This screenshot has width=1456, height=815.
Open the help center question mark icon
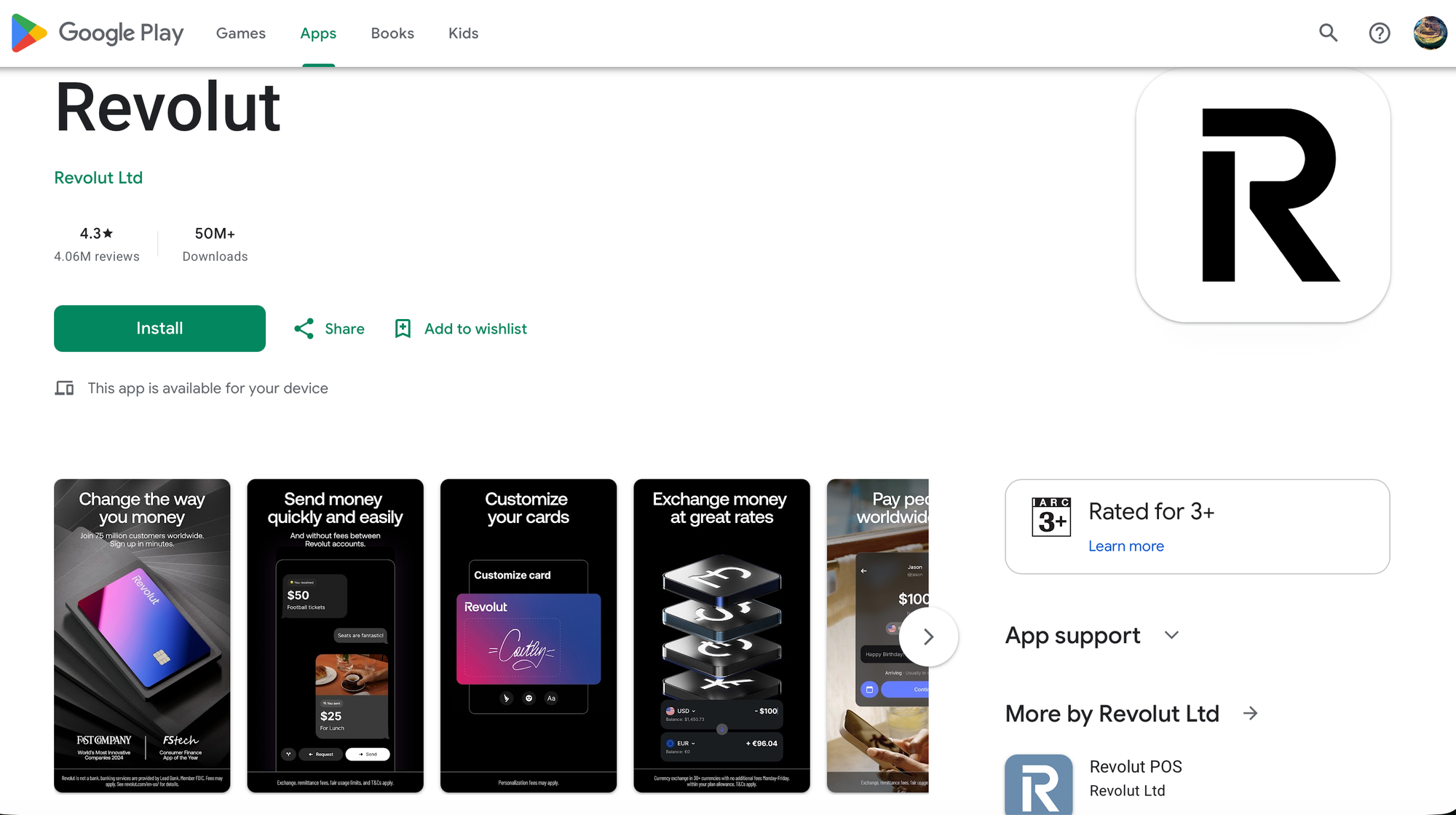(1380, 33)
